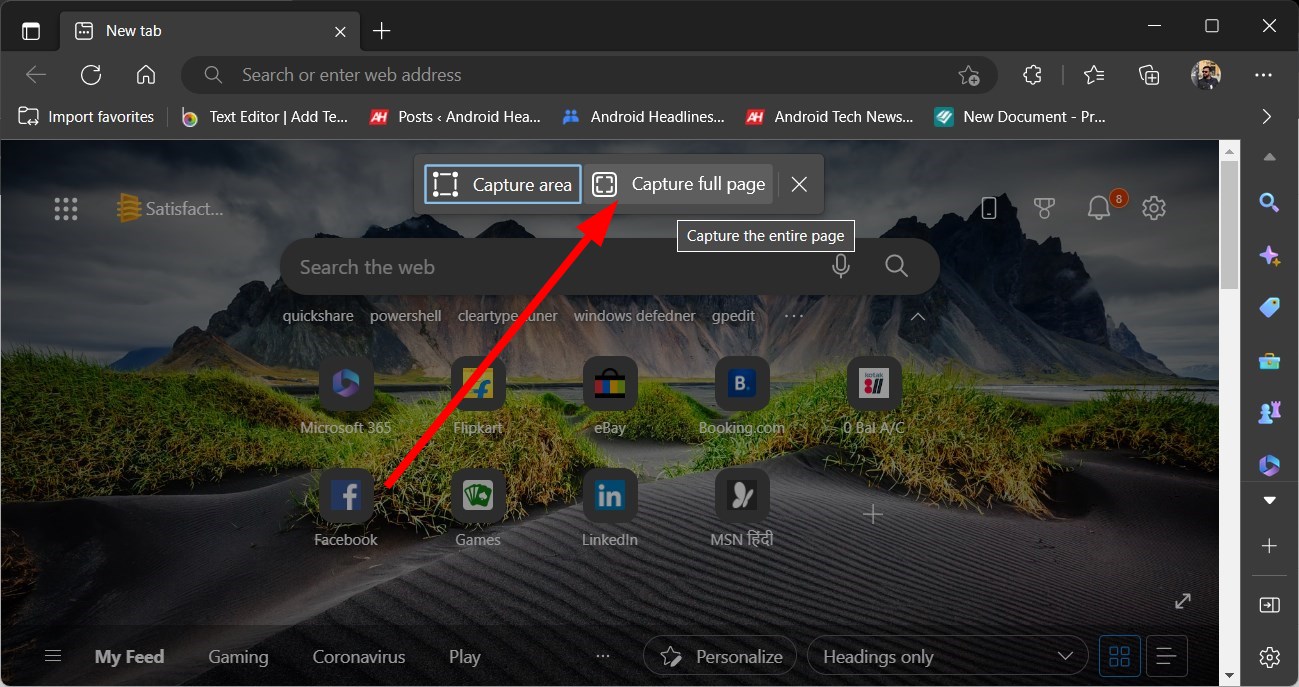Open Games quick link
The width and height of the screenshot is (1299, 687).
point(478,509)
